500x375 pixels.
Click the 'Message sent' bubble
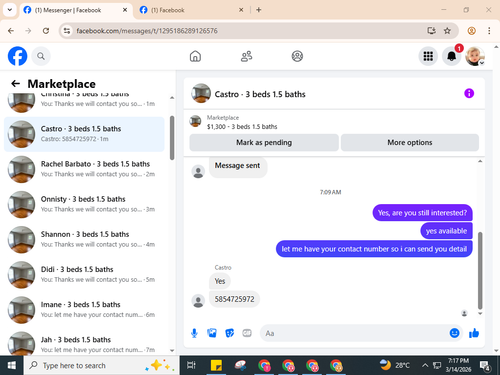point(237,166)
